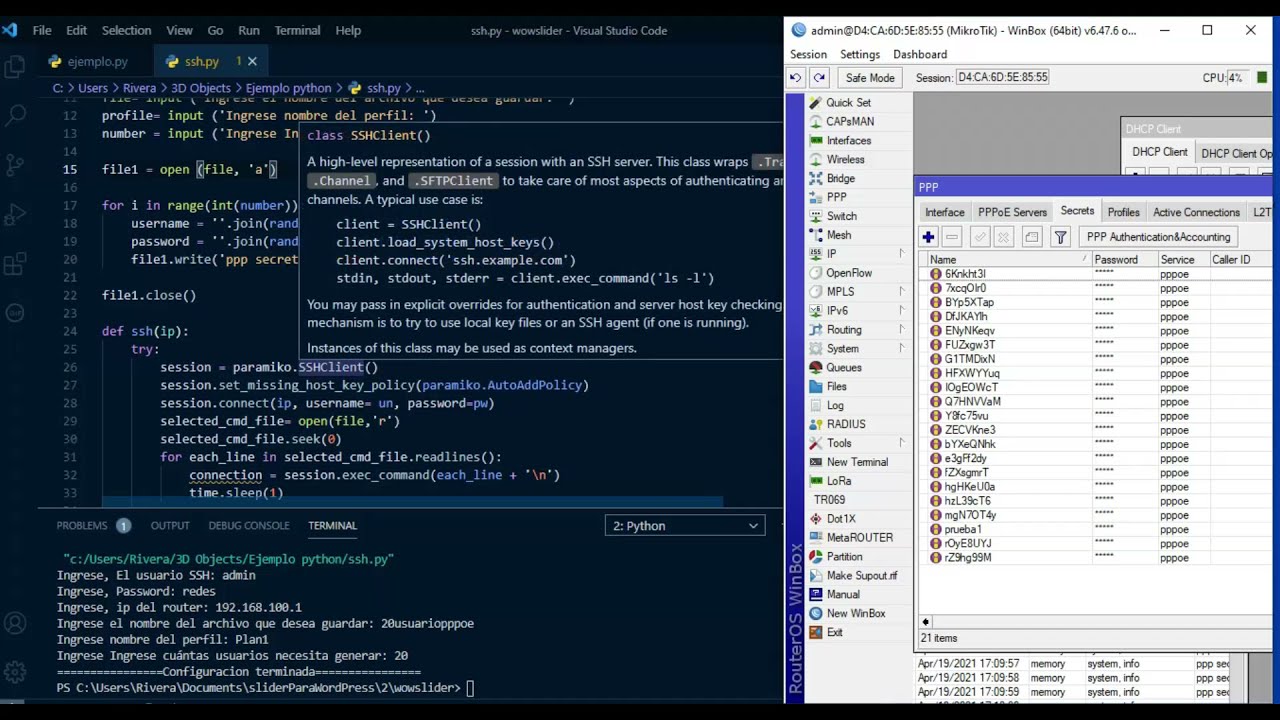Switch to the Output panel tab

pyautogui.click(x=170, y=526)
